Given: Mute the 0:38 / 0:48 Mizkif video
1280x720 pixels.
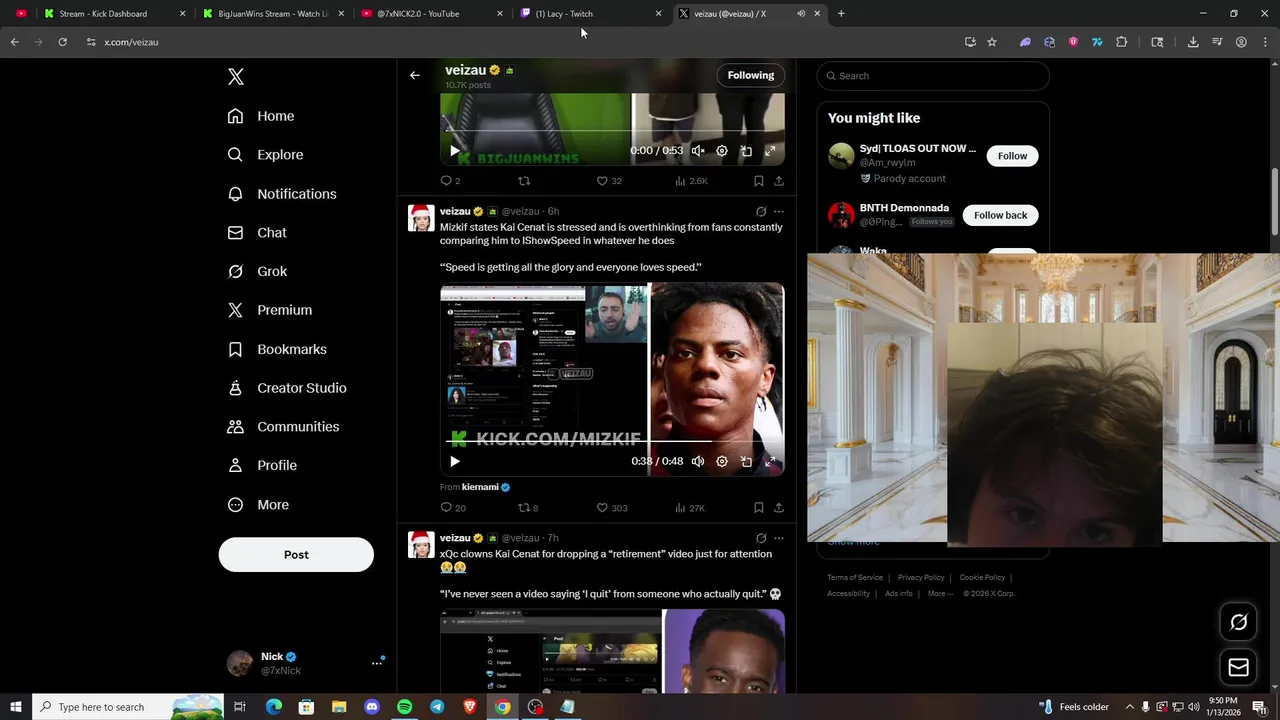Looking at the screenshot, I should click(698, 461).
